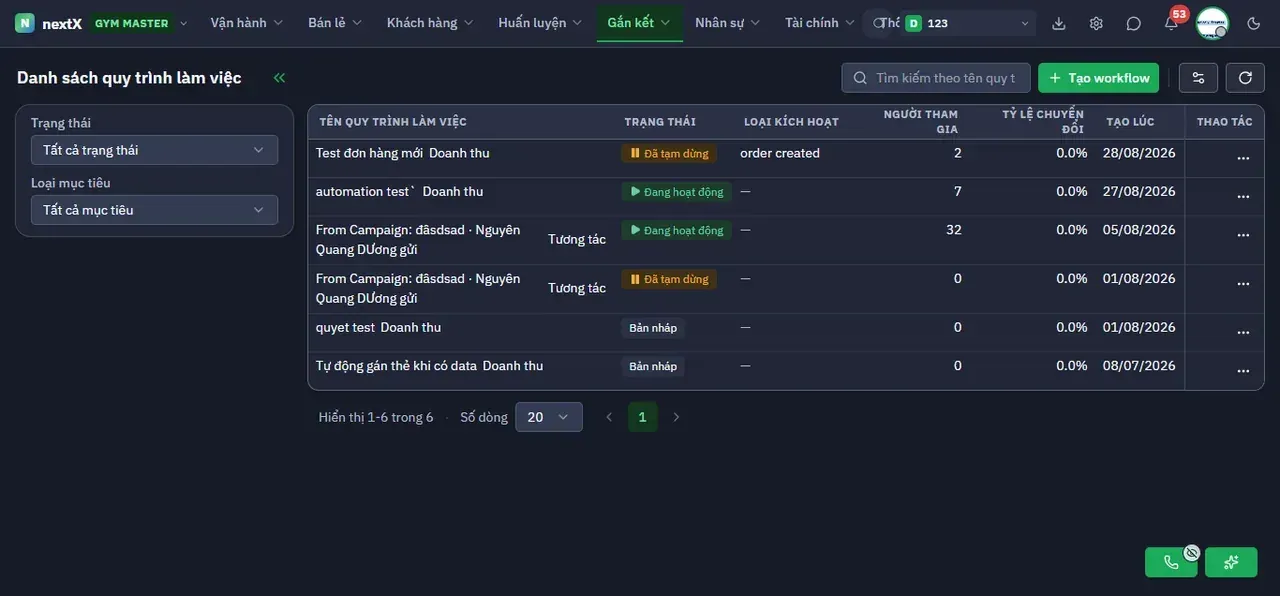1280x596 pixels.
Task: Open the Huấn luyện menu
Action: coord(540,23)
